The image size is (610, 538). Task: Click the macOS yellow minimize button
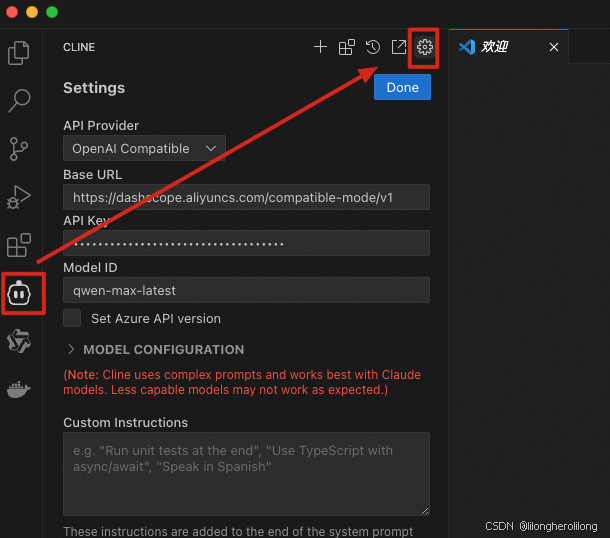(32, 12)
